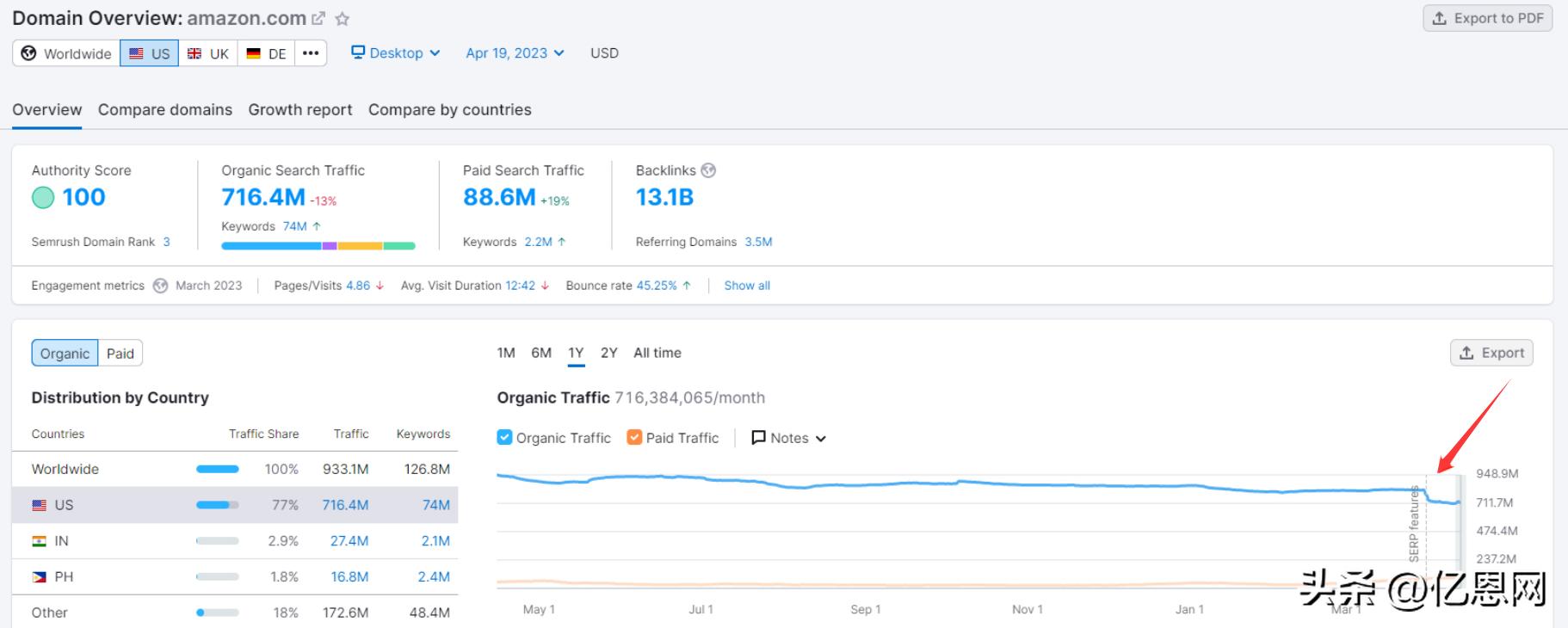The width and height of the screenshot is (1568, 628).
Task: Open the Growth report tab
Action: pos(300,110)
